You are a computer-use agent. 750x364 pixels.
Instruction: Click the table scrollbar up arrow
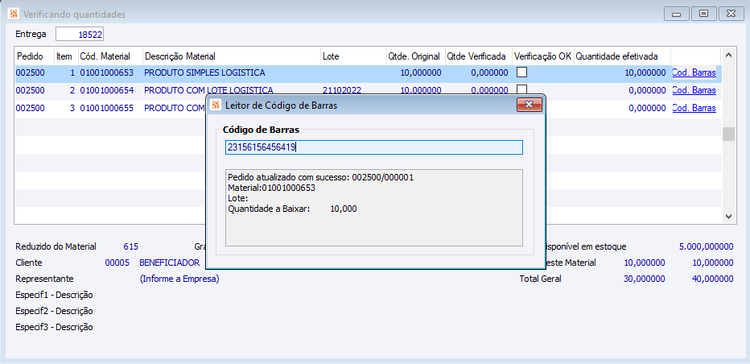click(728, 55)
